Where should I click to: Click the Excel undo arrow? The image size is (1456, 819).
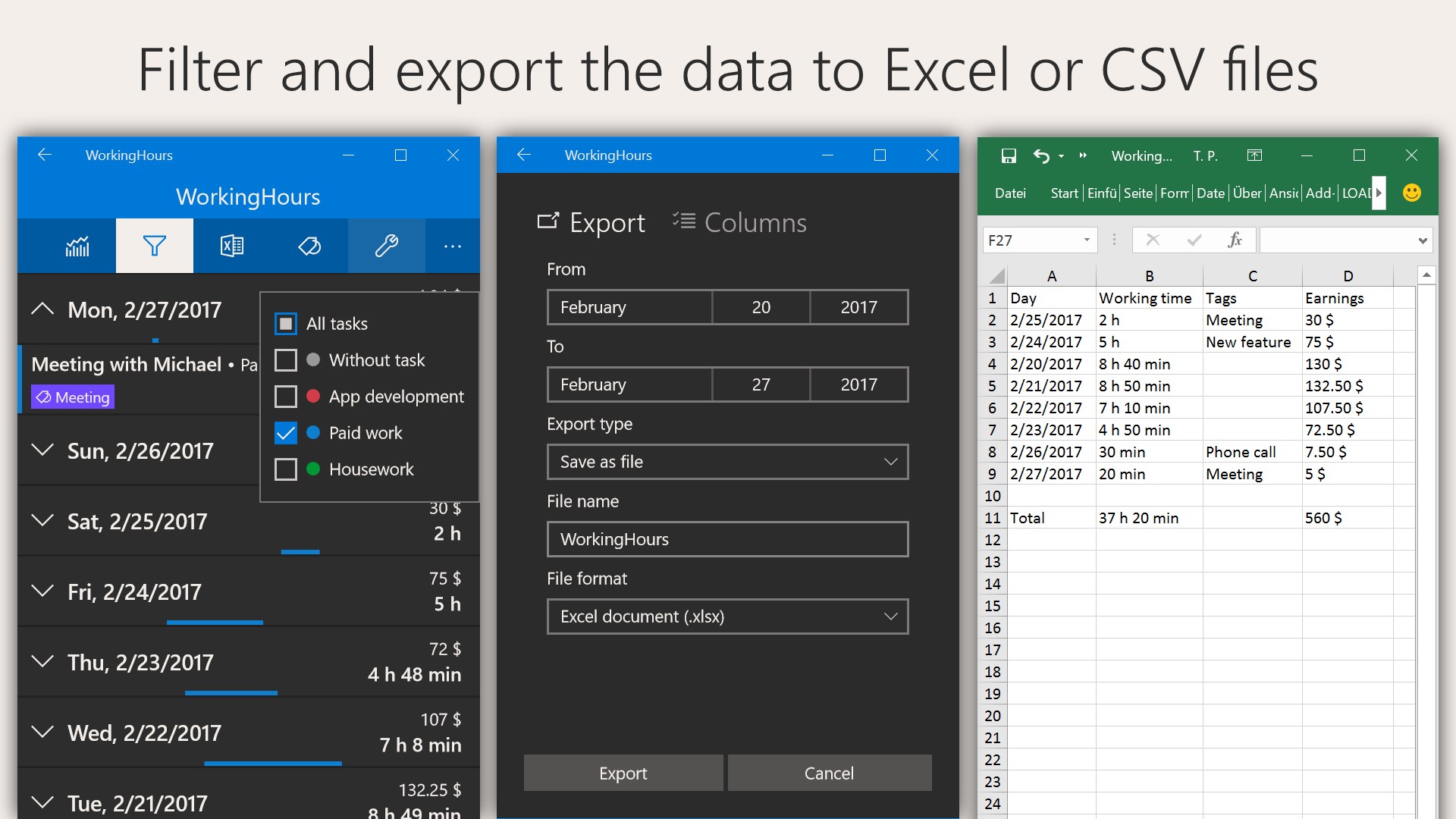coord(1041,155)
